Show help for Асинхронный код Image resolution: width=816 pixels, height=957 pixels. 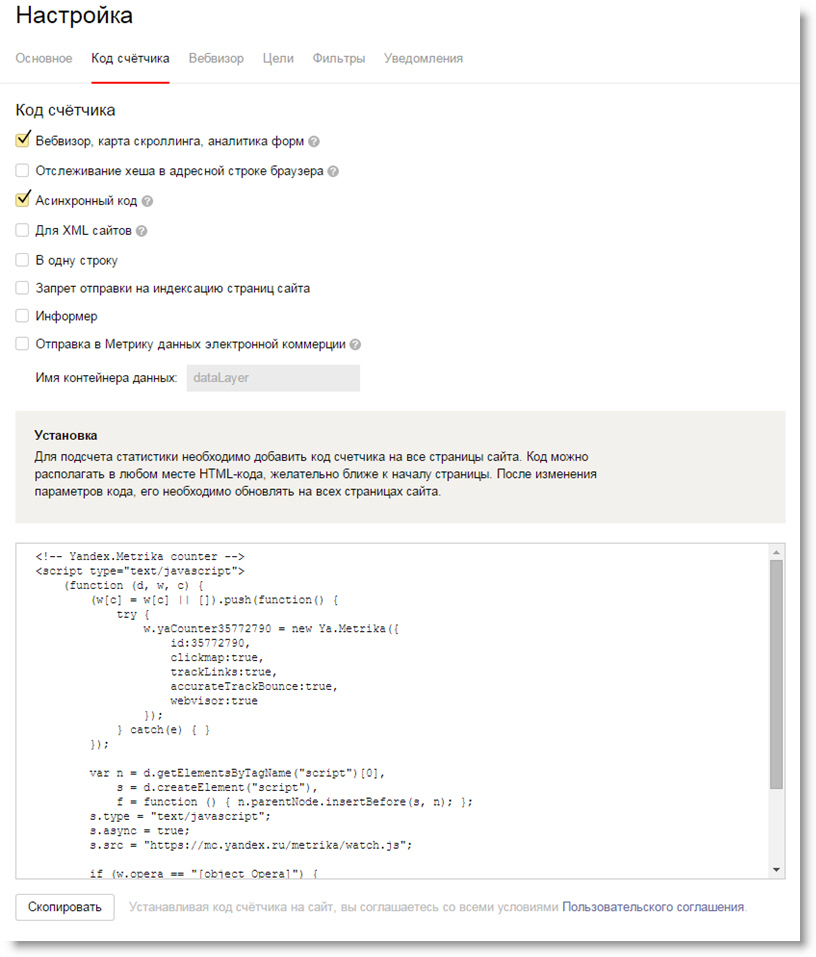[147, 201]
